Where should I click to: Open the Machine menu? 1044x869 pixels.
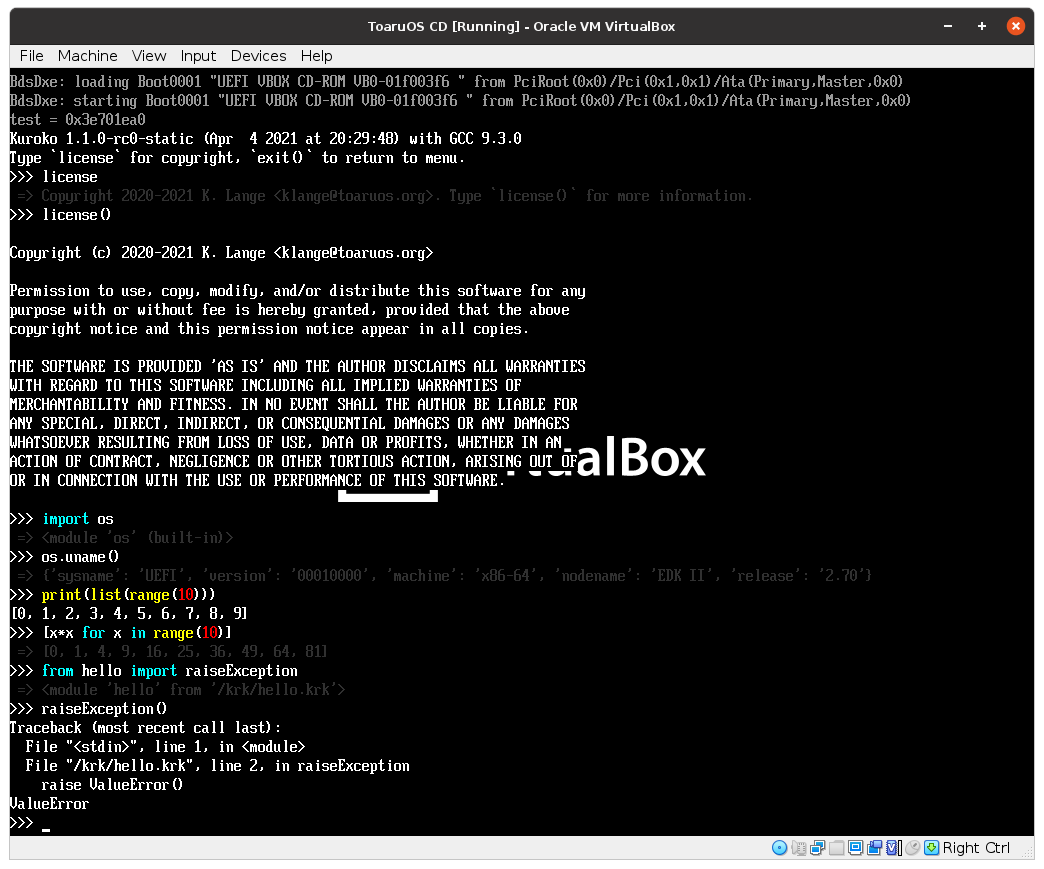(x=87, y=56)
